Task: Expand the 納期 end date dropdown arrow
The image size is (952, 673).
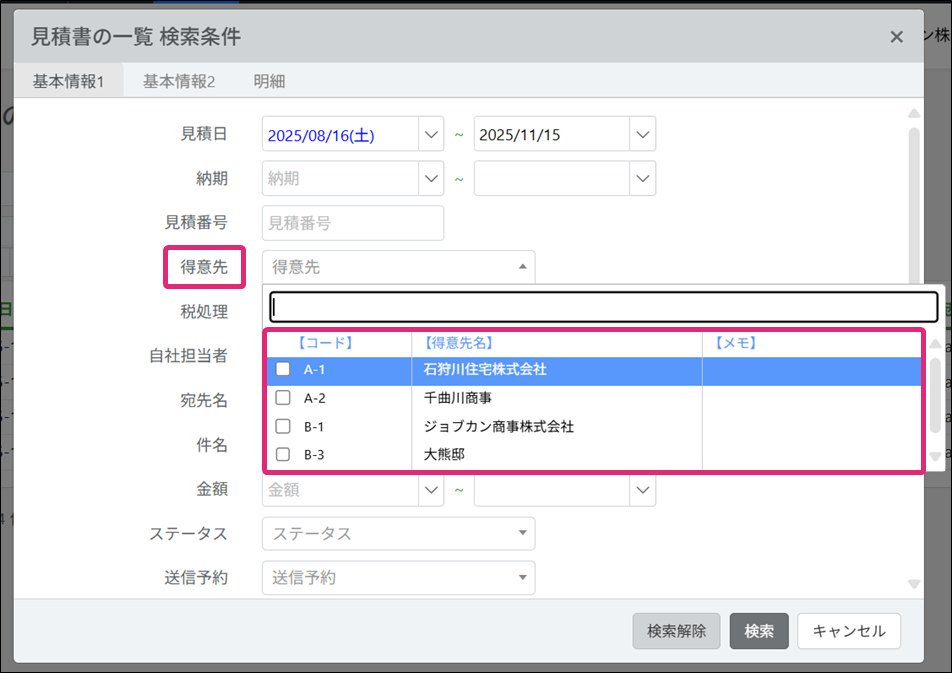Action: coord(642,179)
